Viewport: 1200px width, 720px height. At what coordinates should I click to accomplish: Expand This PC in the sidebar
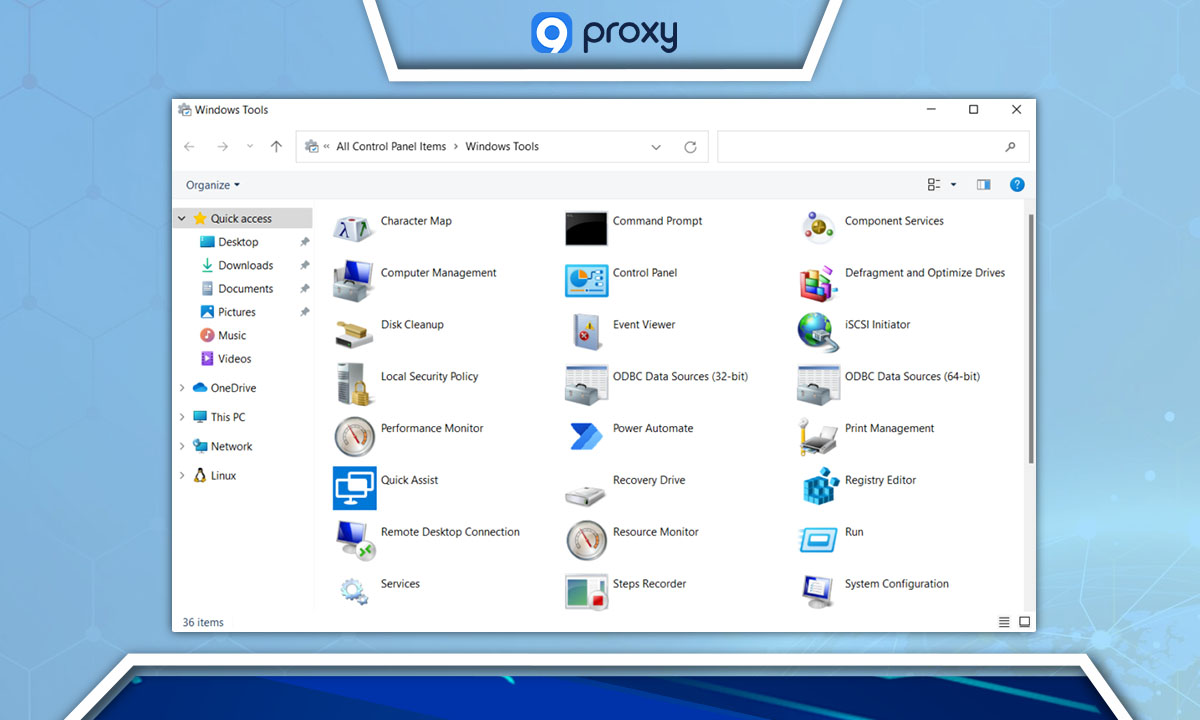(182, 417)
